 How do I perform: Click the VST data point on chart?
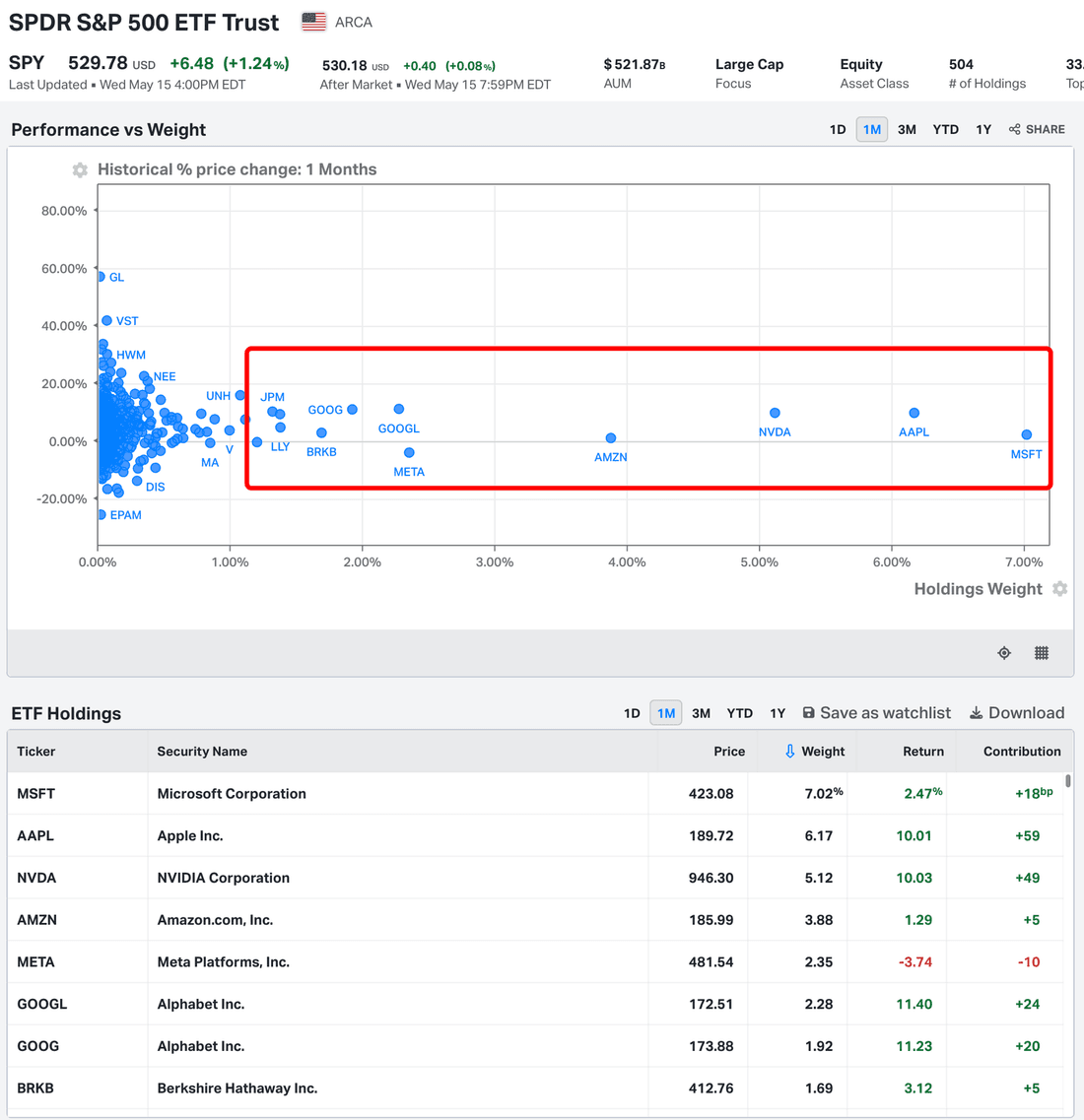point(106,320)
